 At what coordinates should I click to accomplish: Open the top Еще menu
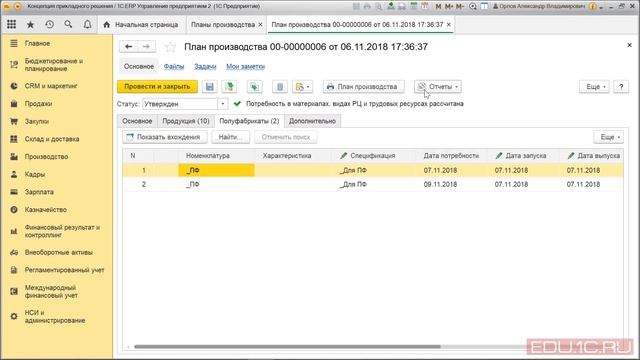pos(594,87)
